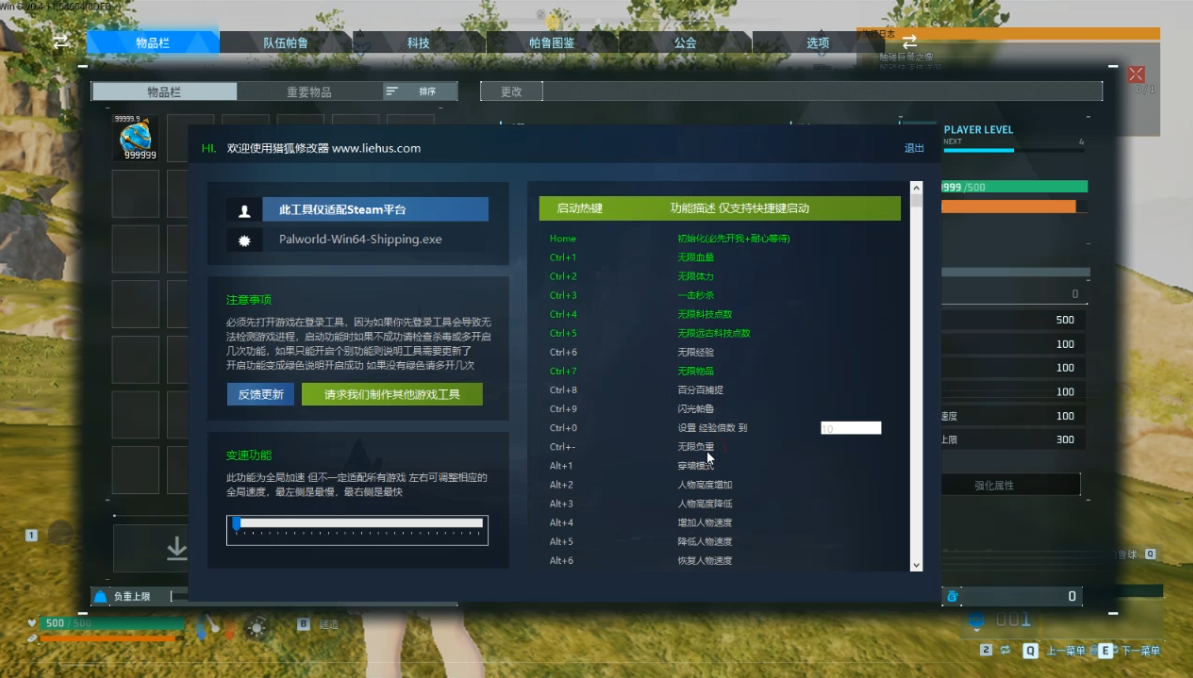Image resolution: width=1193 pixels, height=678 pixels.
Task: Click the user profile icon in trainer
Action: coord(244,210)
